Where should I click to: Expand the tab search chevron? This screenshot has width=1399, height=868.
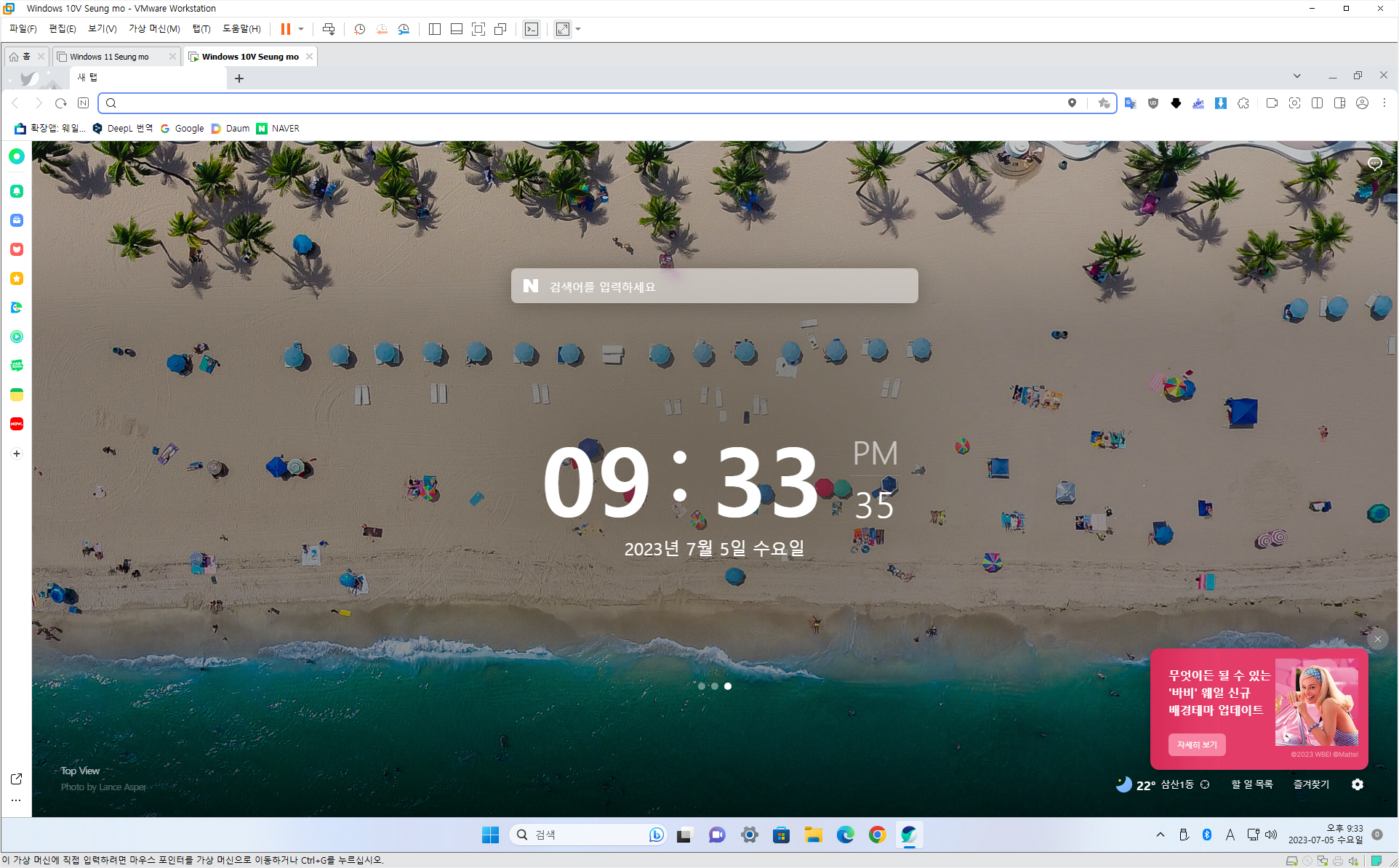pos(1296,76)
